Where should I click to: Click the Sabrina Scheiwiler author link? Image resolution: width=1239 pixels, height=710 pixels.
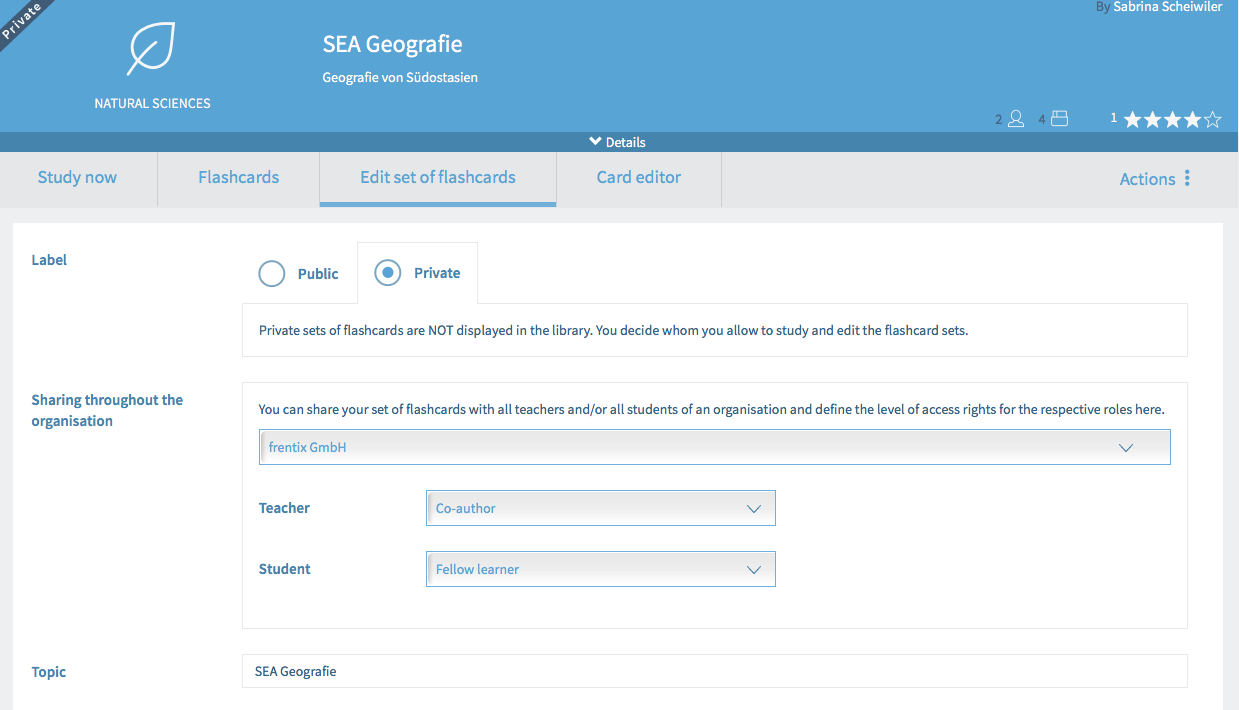(x=1167, y=7)
